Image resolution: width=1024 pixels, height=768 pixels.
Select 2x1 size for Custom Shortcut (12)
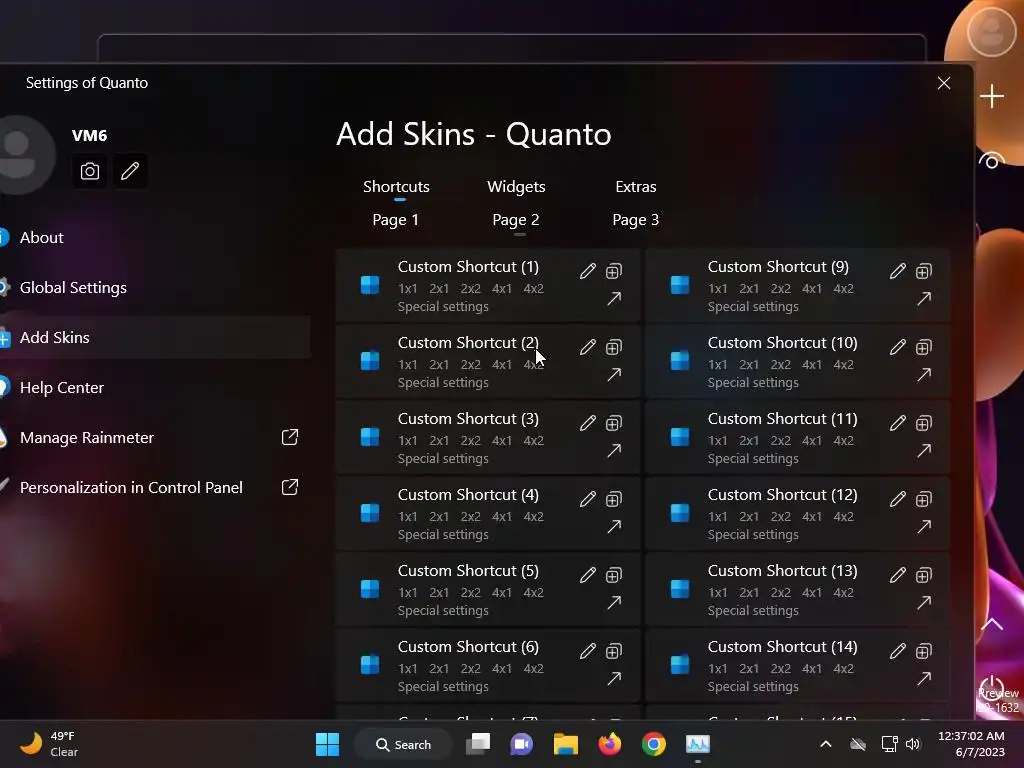749,517
